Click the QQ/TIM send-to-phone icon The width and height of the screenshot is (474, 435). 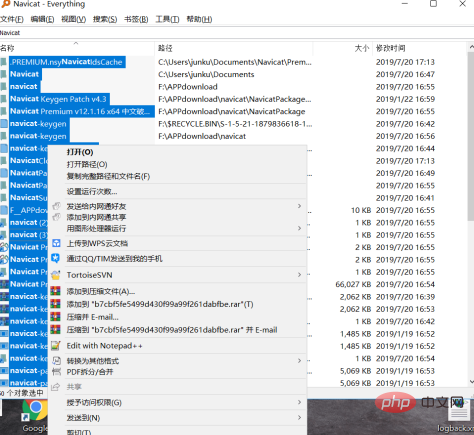(x=56, y=258)
